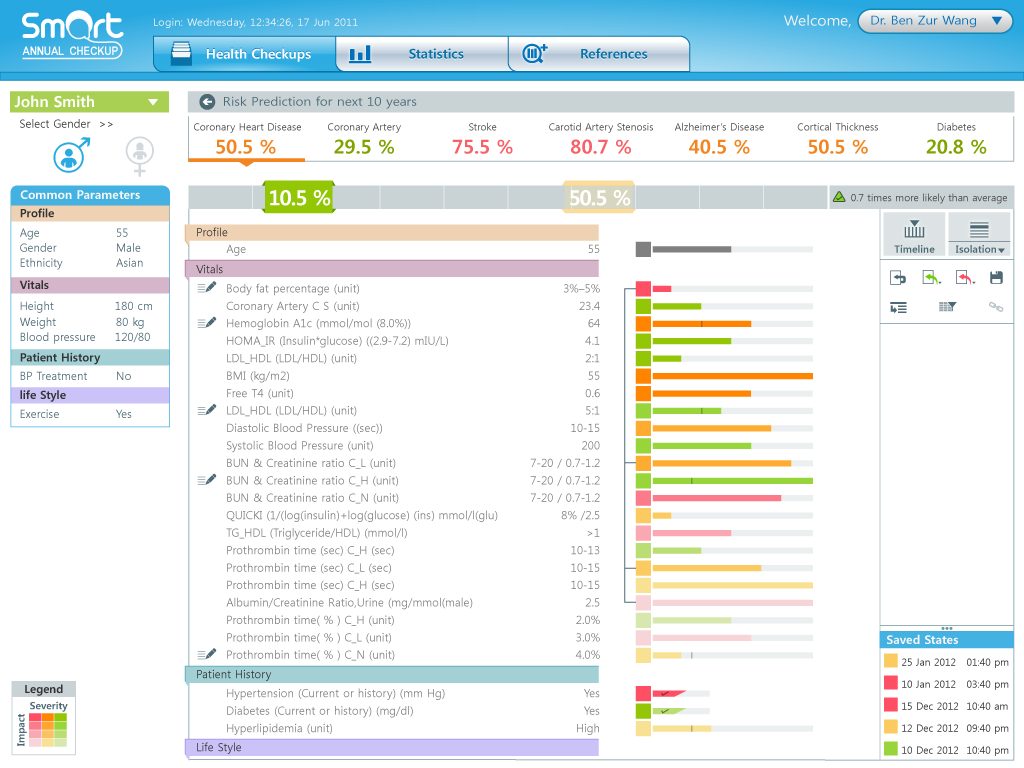This screenshot has width=1024, height=768.
Task: Click the green undo arrow icon
Action: (931, 278)
